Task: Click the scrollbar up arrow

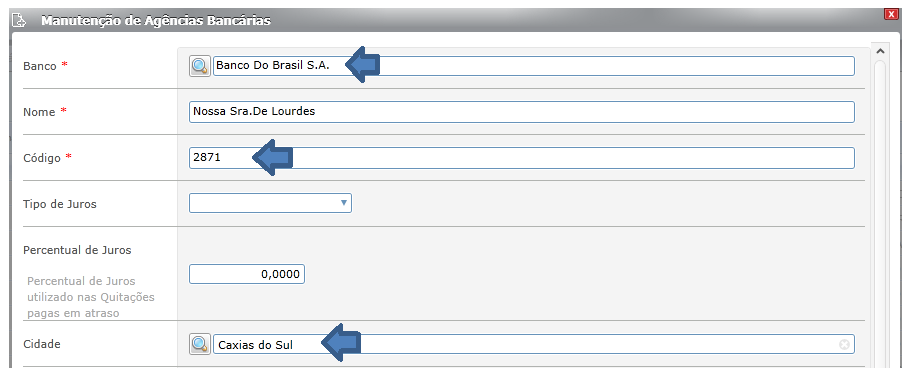Action: (x=879, y=51)
